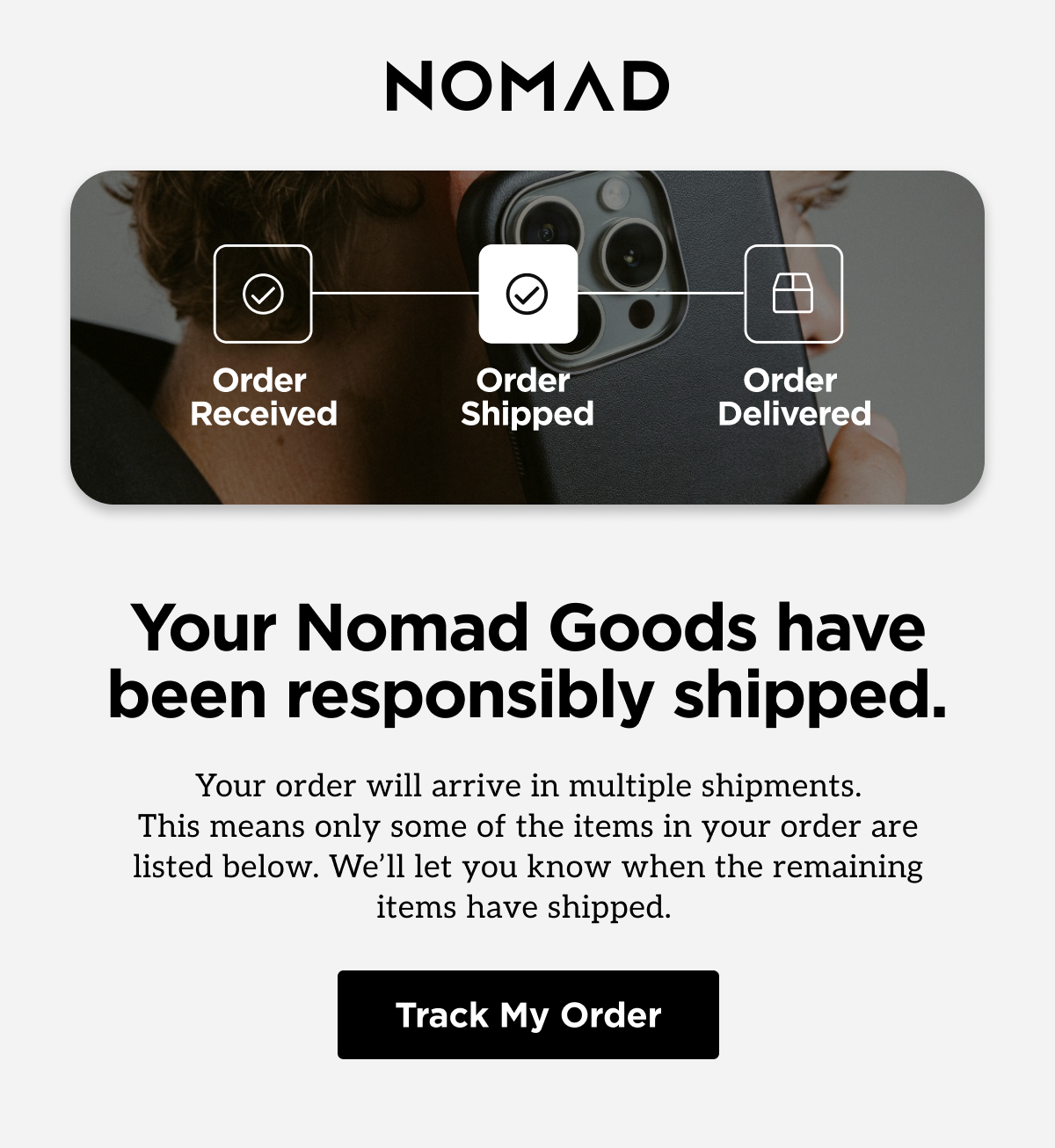Screen dimensions: 1055x1148
Task: Click the NOMAD logo at the top
Action: [527, 86]
